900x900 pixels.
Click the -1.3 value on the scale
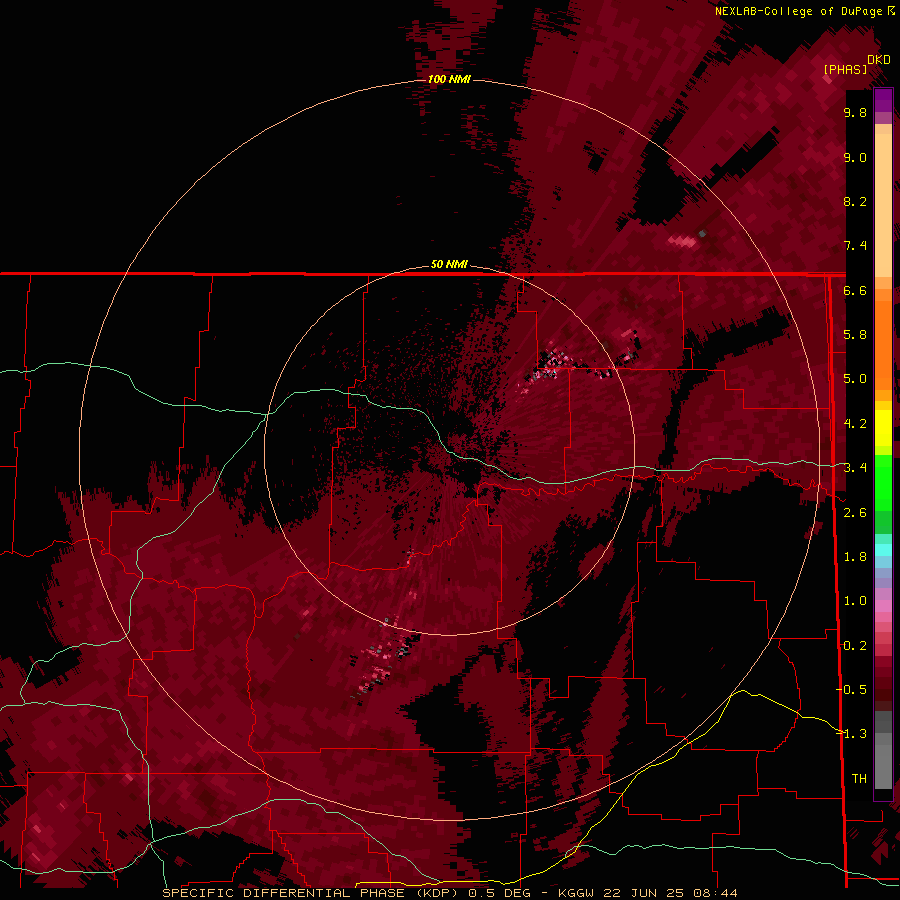(x=852, y=734)
